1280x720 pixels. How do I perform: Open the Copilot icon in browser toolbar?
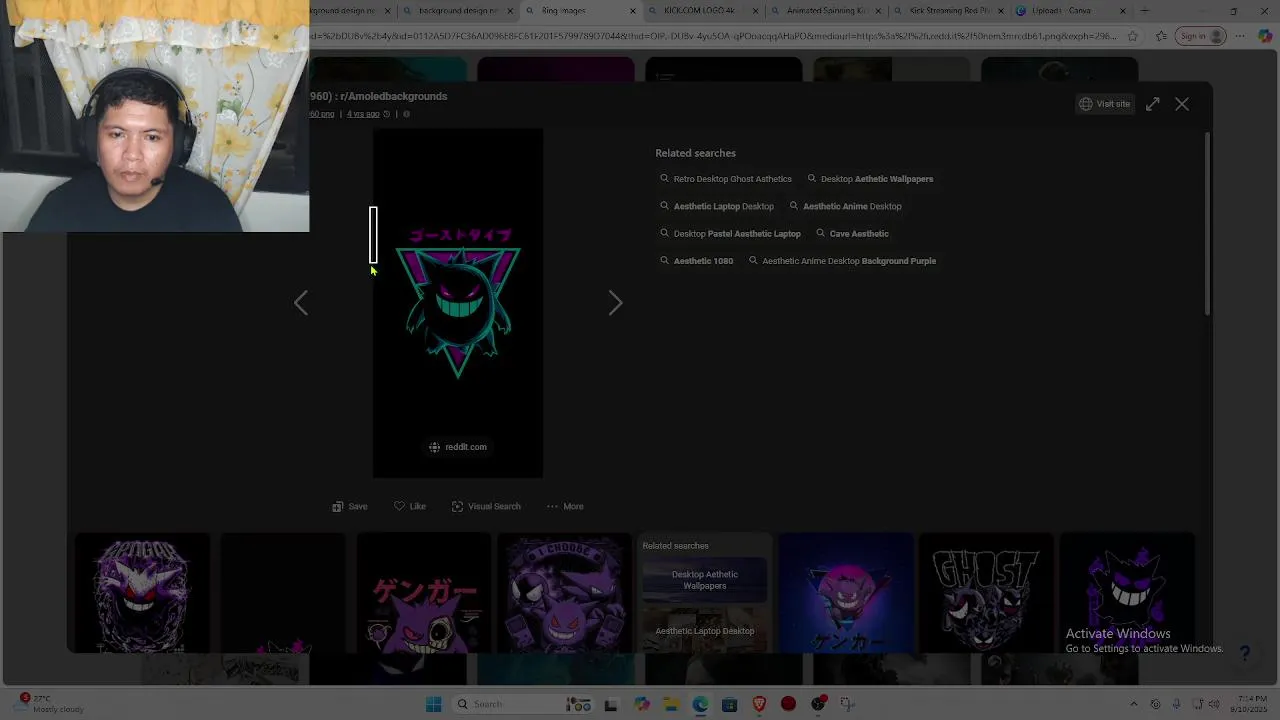[x=1265, y=36]
